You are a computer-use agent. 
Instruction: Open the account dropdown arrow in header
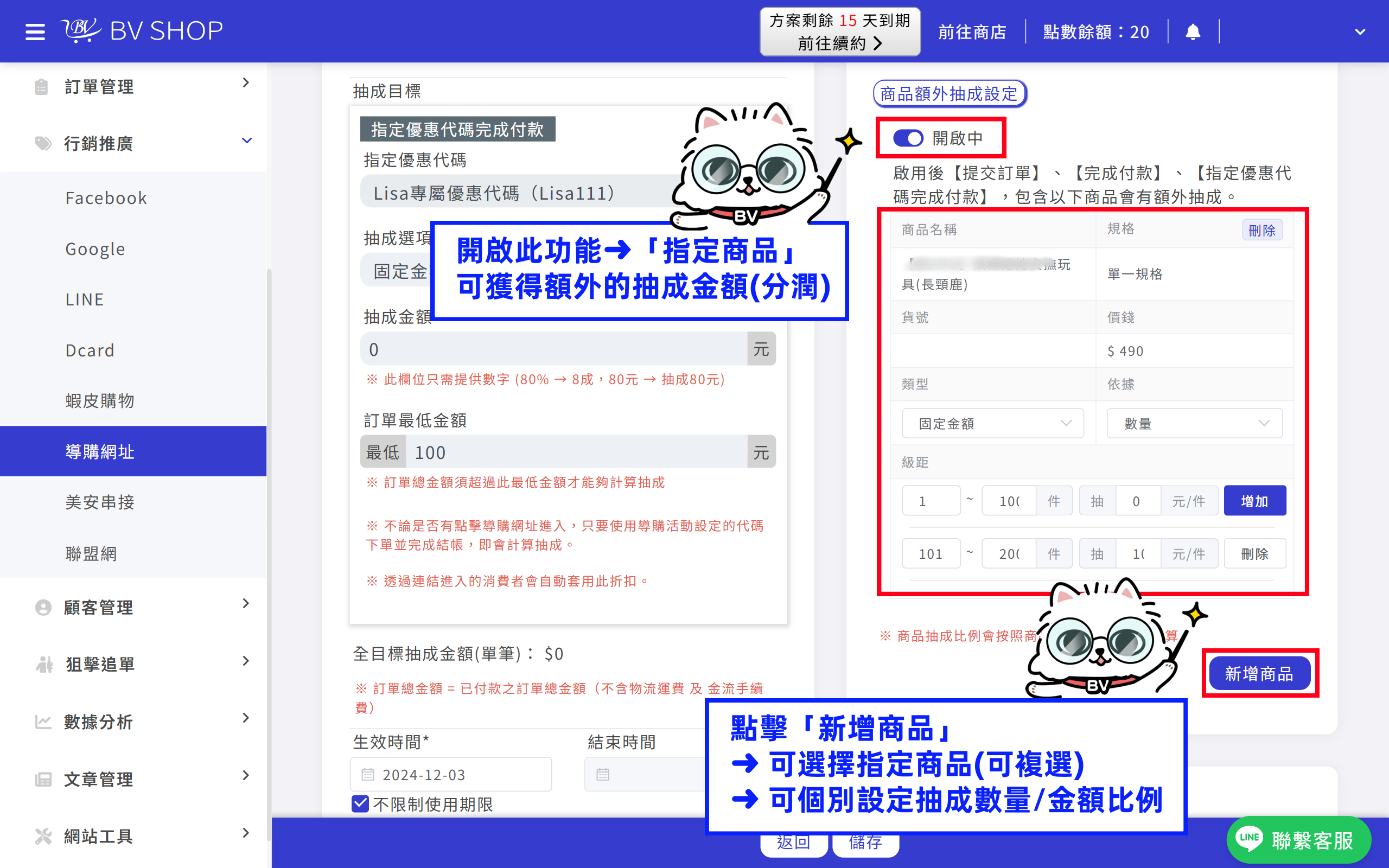(1360, 31)
